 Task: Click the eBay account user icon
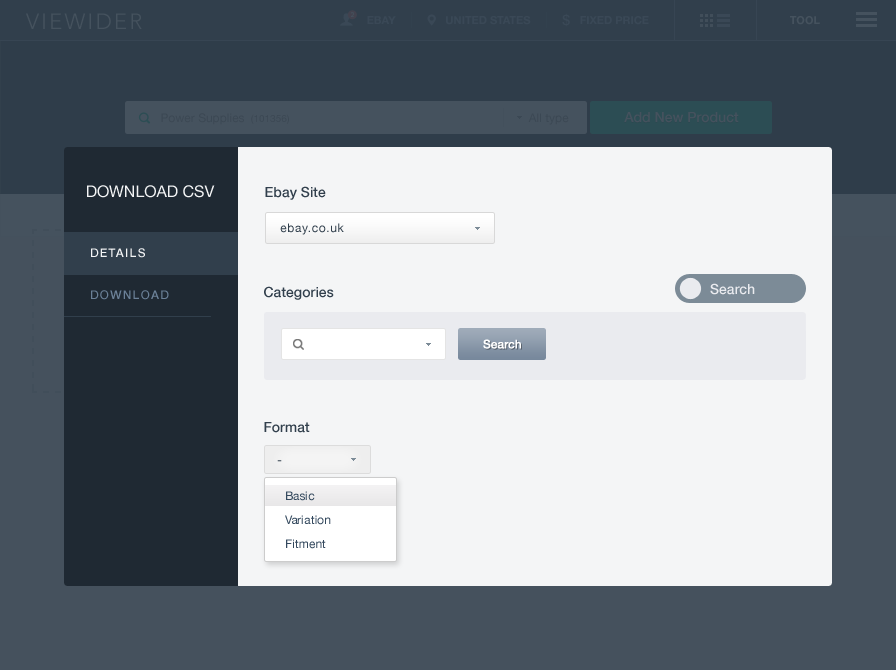348,19
